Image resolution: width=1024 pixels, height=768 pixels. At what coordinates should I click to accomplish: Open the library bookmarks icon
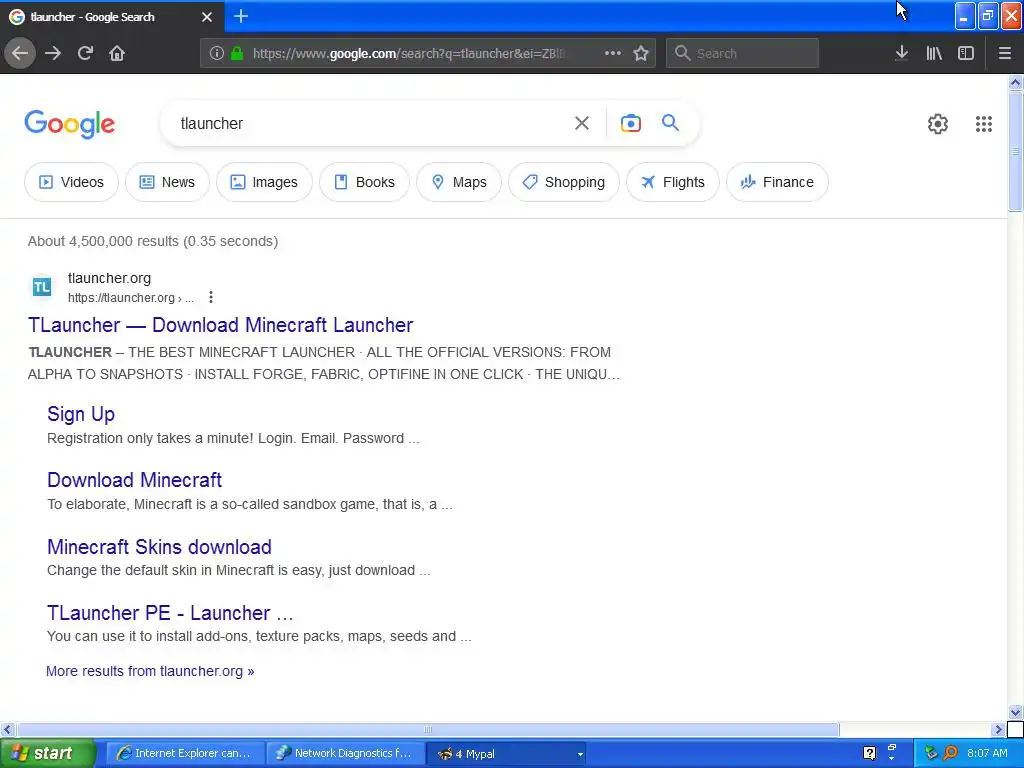click(934, 53)
